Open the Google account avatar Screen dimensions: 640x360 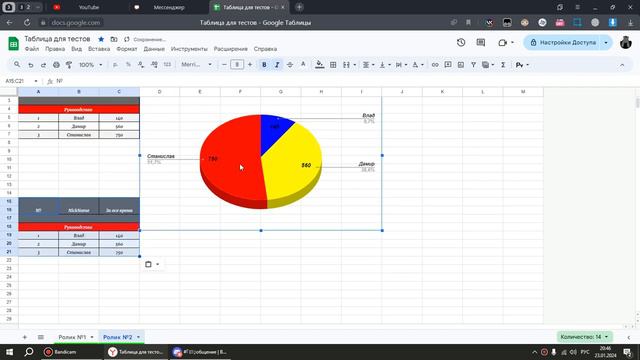(625, 42)
